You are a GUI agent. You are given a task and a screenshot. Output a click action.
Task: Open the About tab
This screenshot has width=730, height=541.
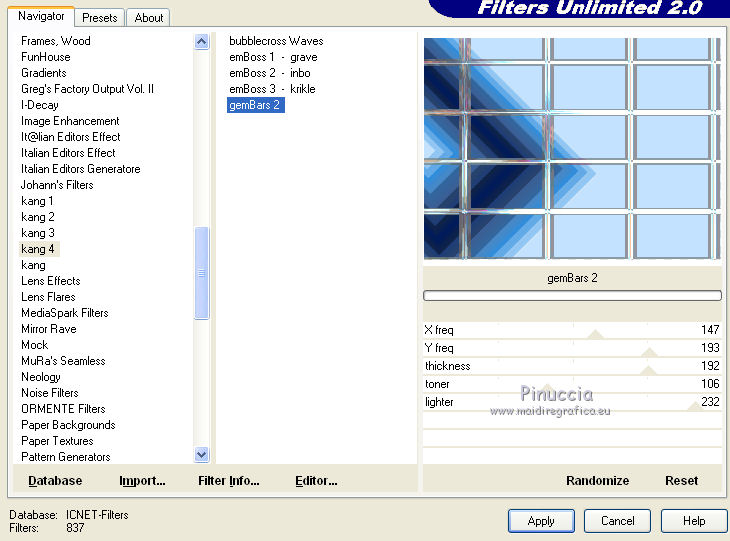tap(149, 18)
